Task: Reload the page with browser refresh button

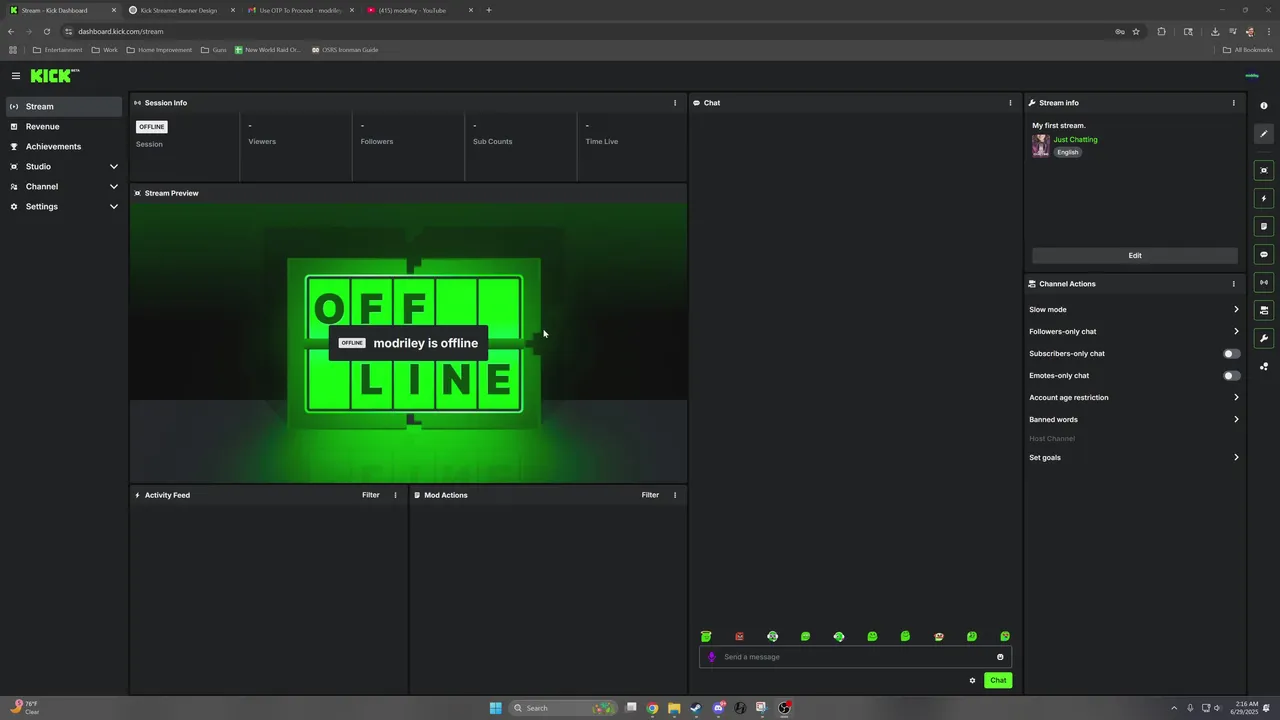Action: (x=47, y=31)
